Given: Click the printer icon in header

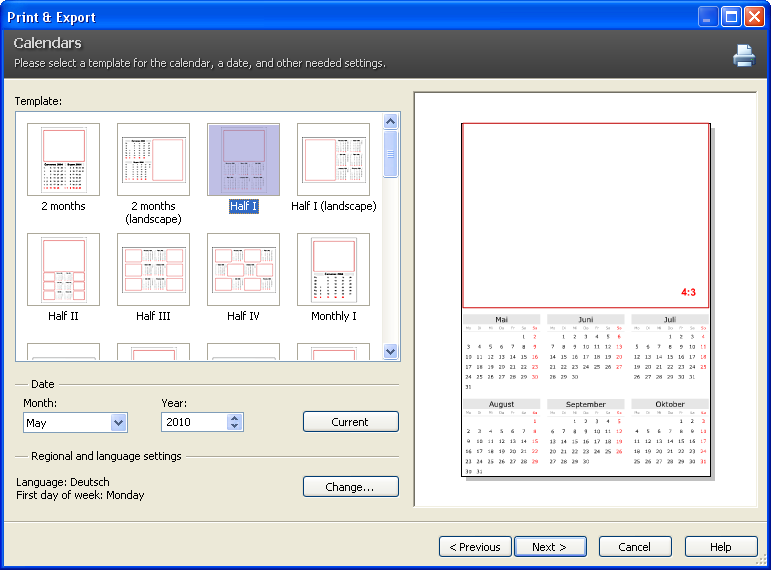Looking at the screenshot, I should (x=744, y=55).
